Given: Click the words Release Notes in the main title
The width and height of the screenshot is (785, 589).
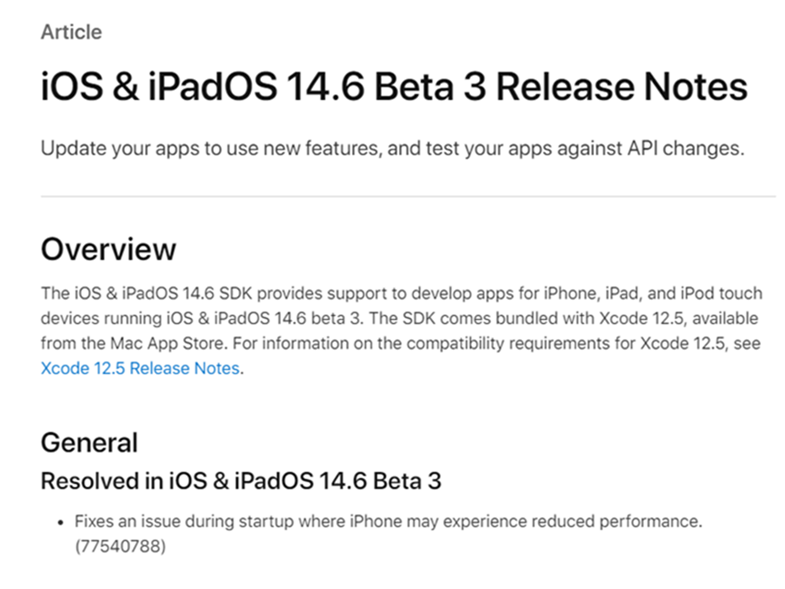Looking at the screenshot, I should point(622,86).
